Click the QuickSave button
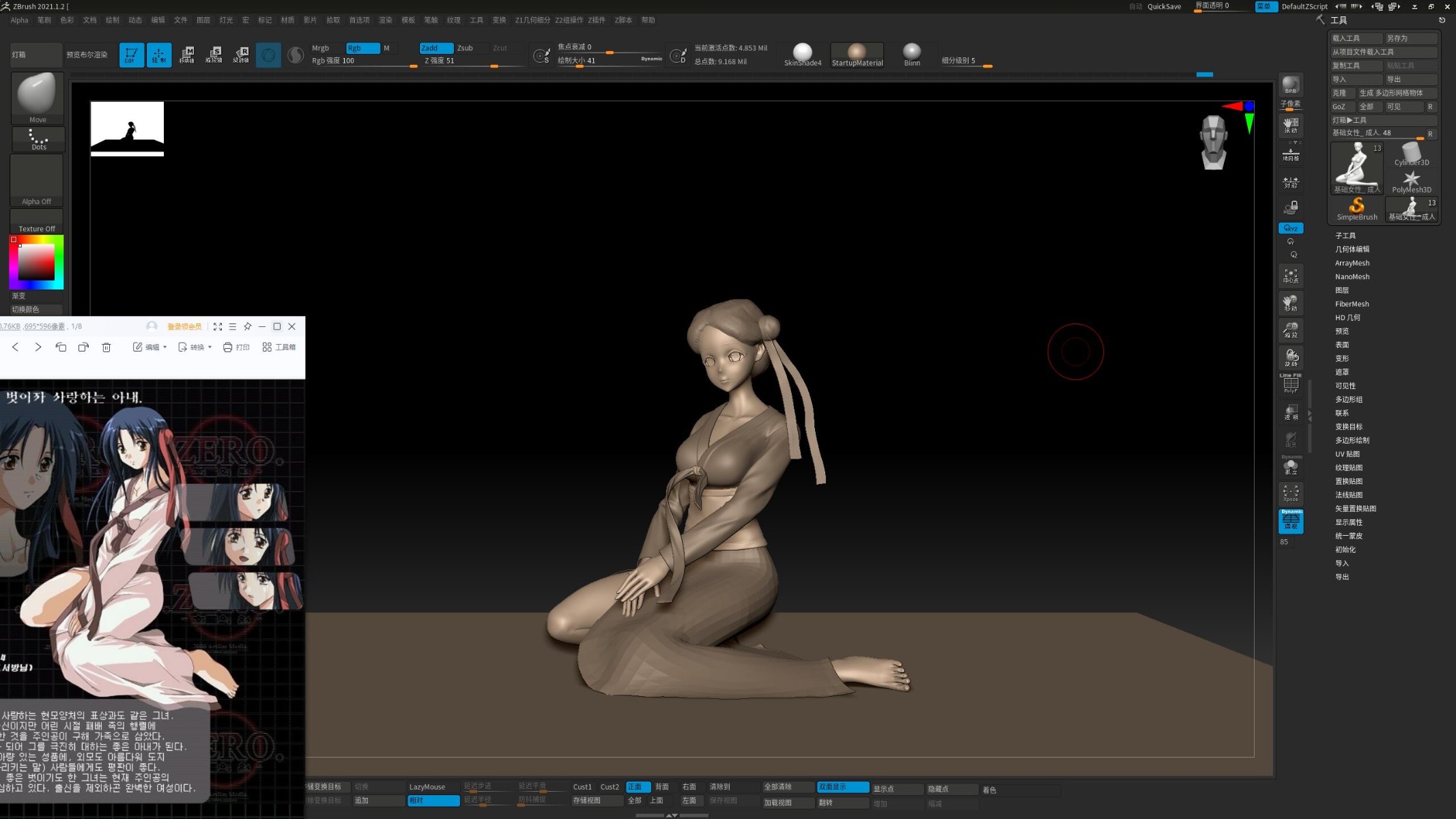The height and width of the screenshot is (819, 1456). [1164, 6]
